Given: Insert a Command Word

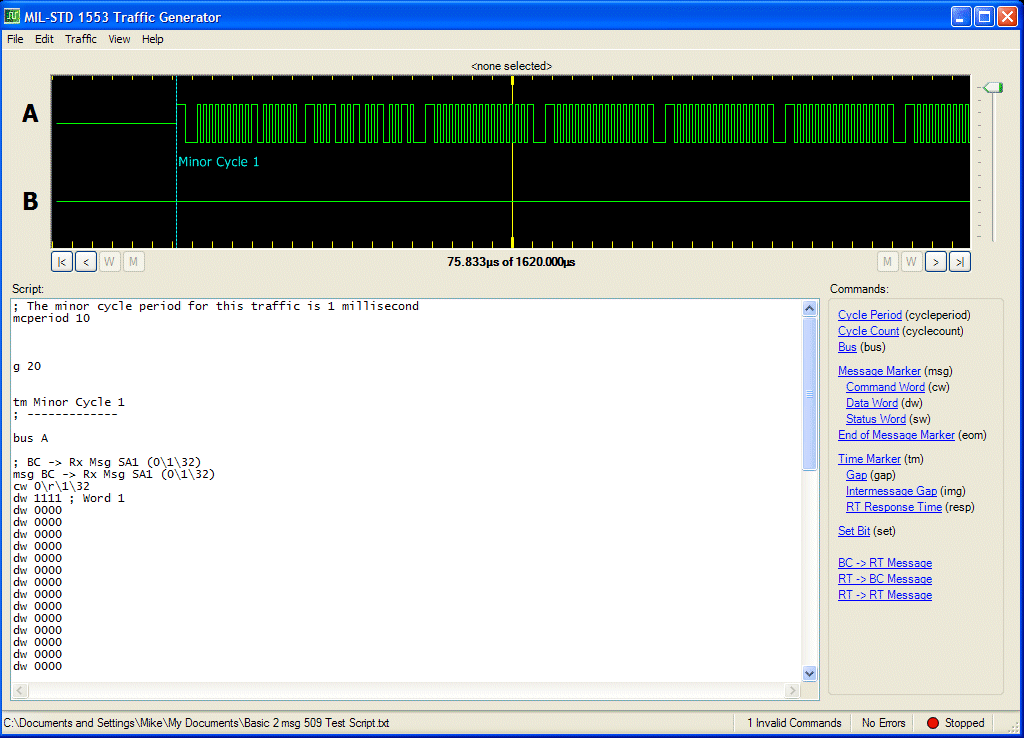Looking at the screenshot, I should pyautogui.click(x=886, y=387).
